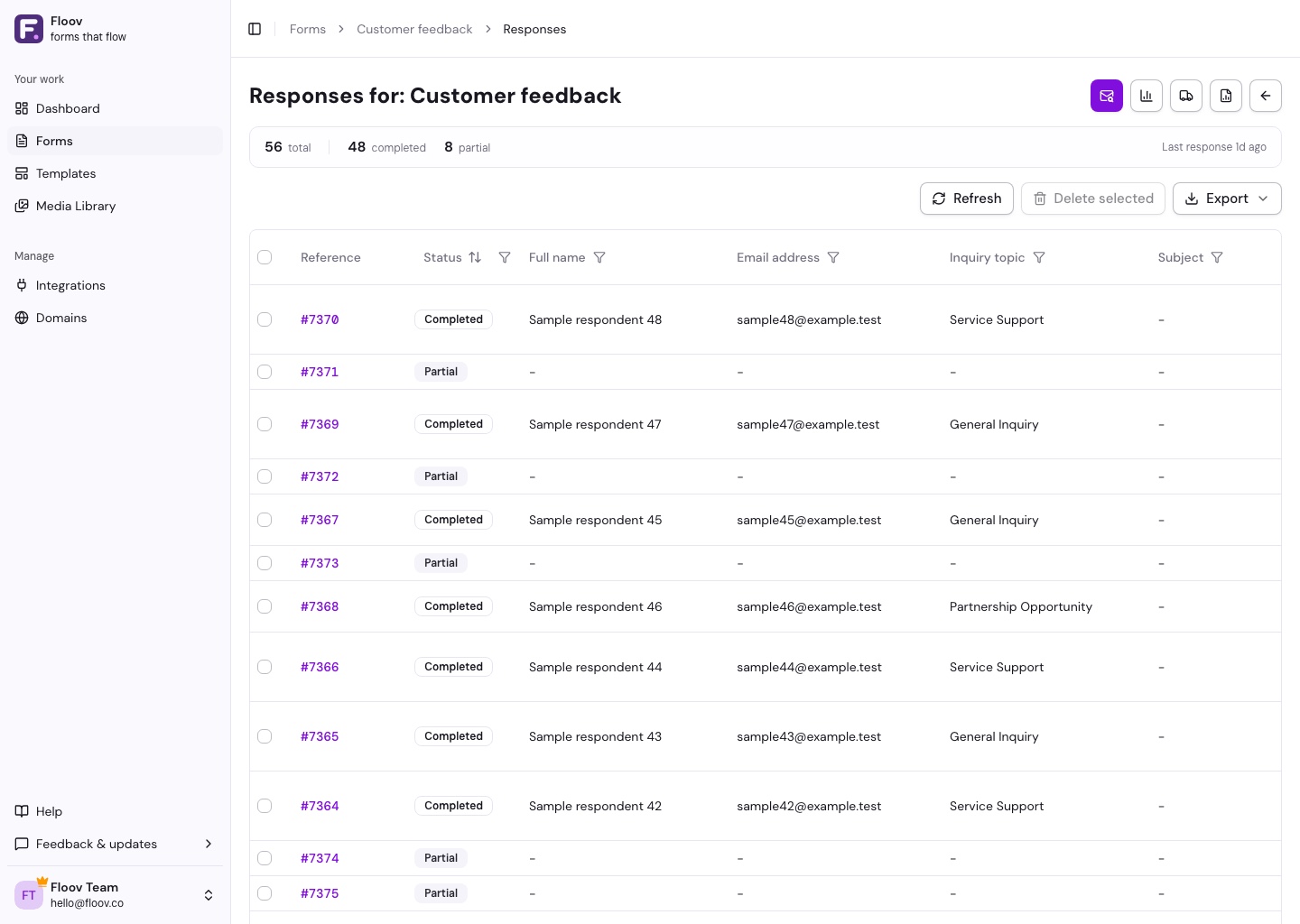Open Templates in the sidebar

[115, 173]
